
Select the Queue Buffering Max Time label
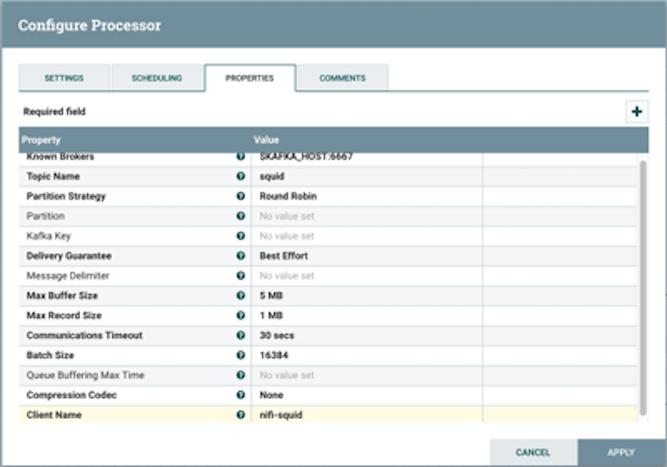[86, 375]
